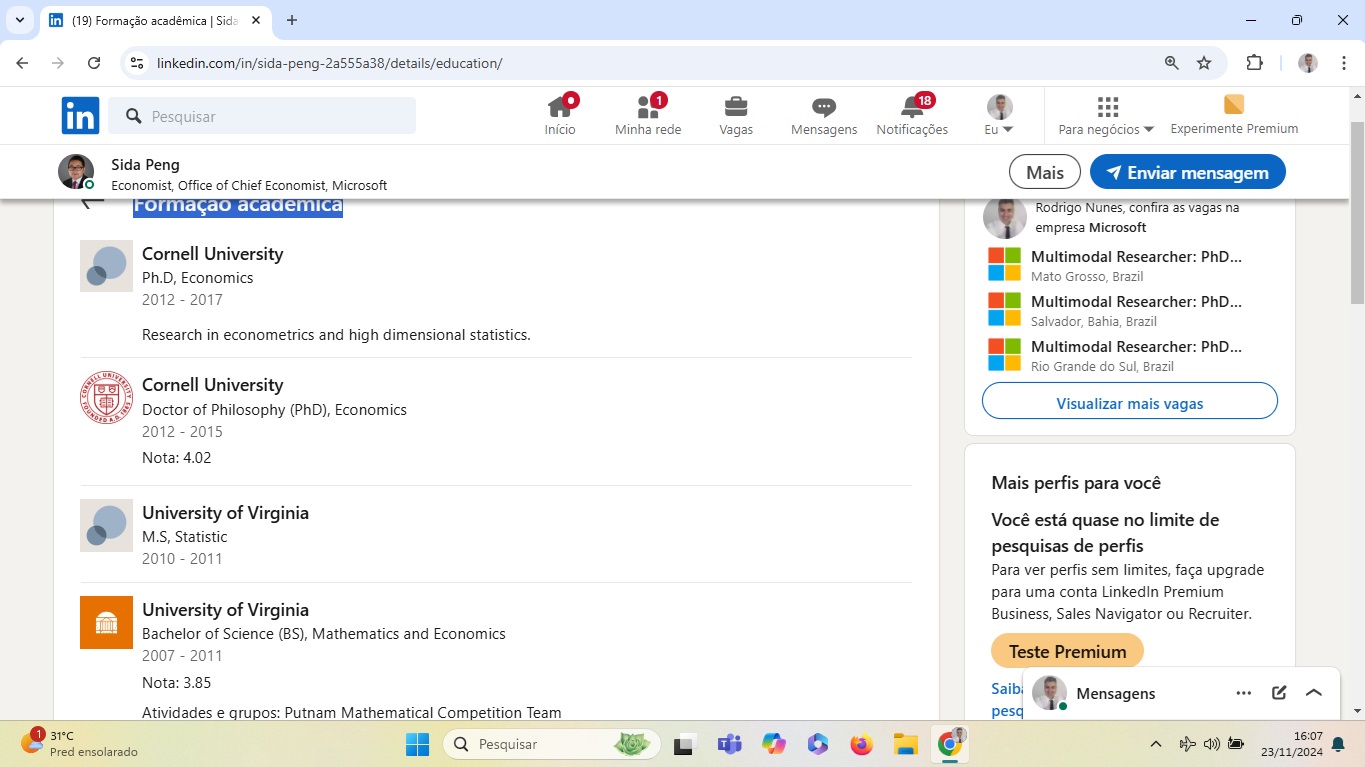
Task: Click Enviar mensagem button
Action: tap(1187, 172)
